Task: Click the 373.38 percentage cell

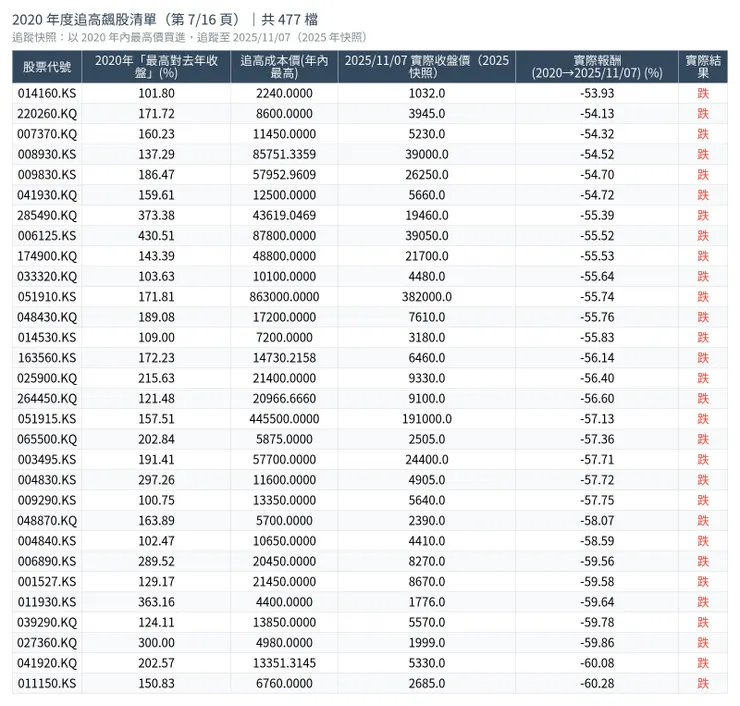Action: 156,215
